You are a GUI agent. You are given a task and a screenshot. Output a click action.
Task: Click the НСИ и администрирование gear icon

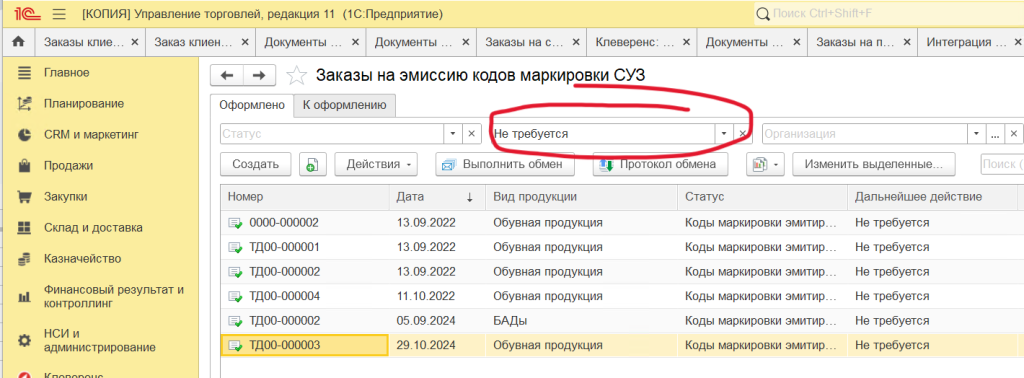[x=24, y=340]
